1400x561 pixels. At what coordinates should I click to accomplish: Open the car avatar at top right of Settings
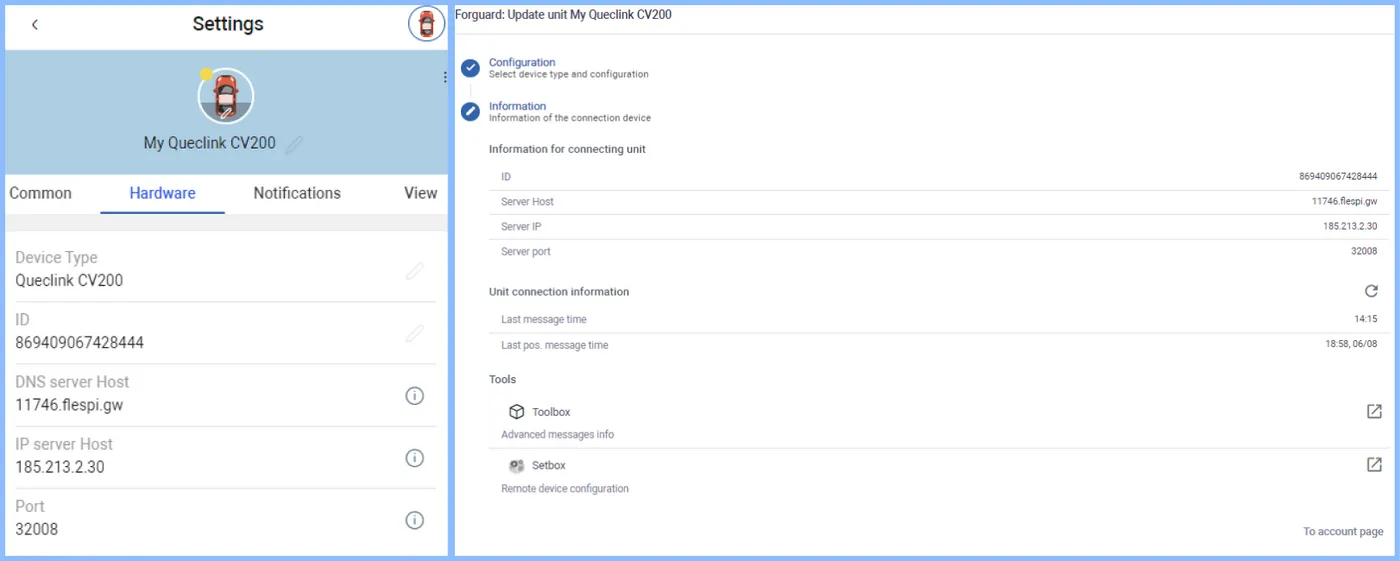[x=427, y=23]
